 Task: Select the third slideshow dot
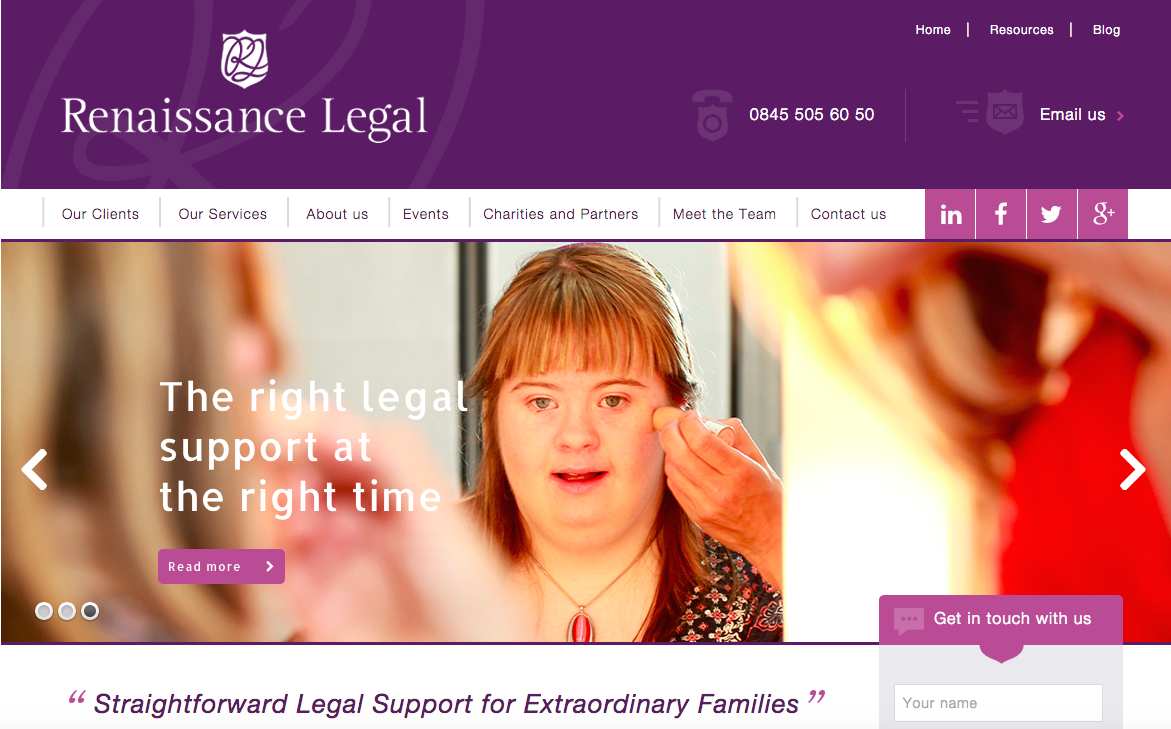coord(90,611)
